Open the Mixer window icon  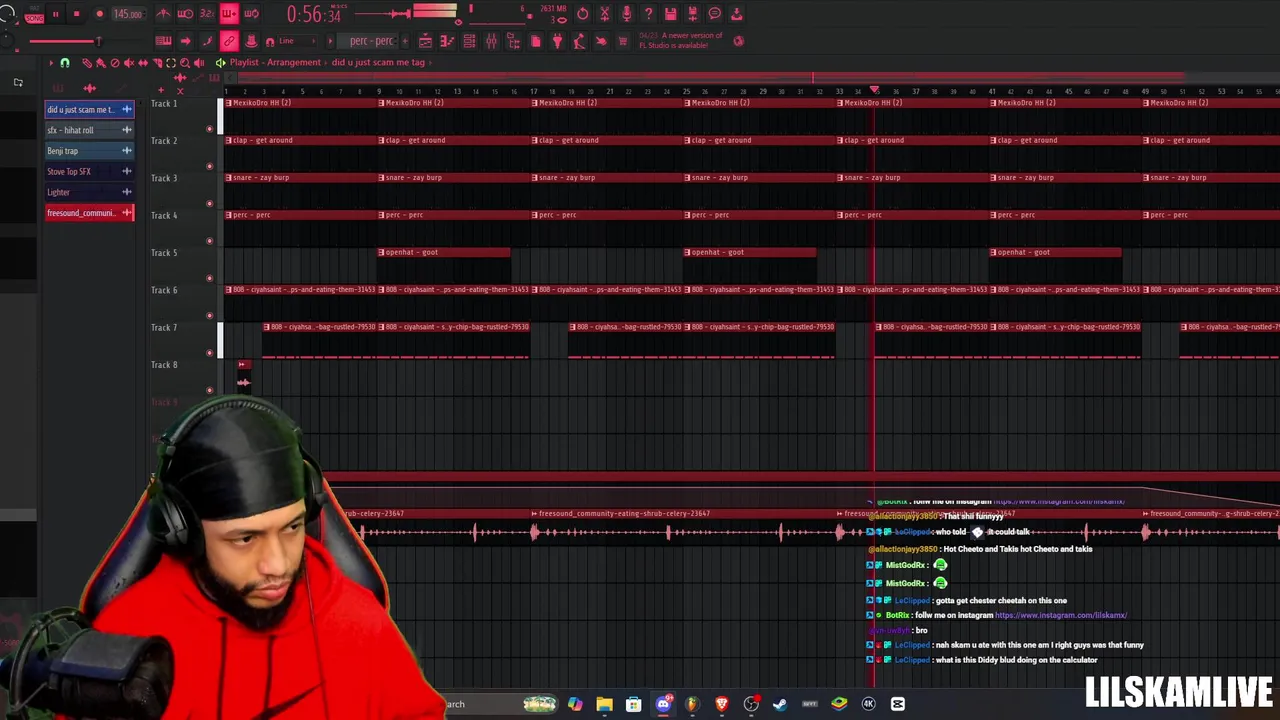coord(491,41)
